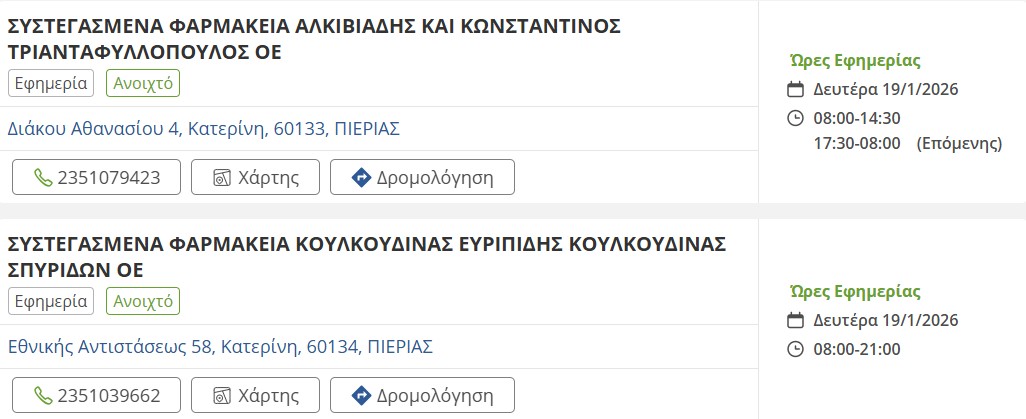Viewport: 1026px width, 419px height.
Task: Click map icon on first pharmacy's Χάρτης button
Action: point(223,178)
